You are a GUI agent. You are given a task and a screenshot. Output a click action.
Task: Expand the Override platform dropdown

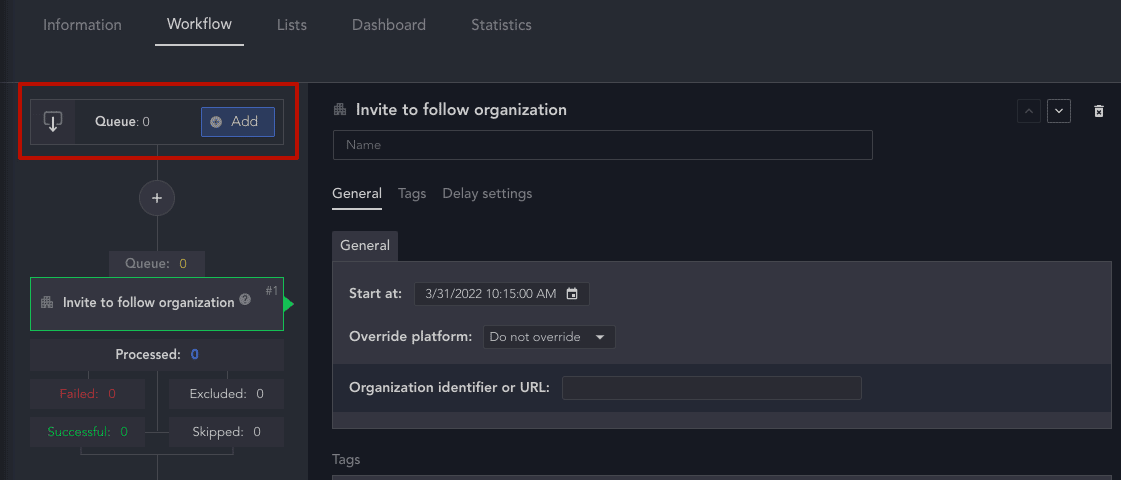[549, 337]
